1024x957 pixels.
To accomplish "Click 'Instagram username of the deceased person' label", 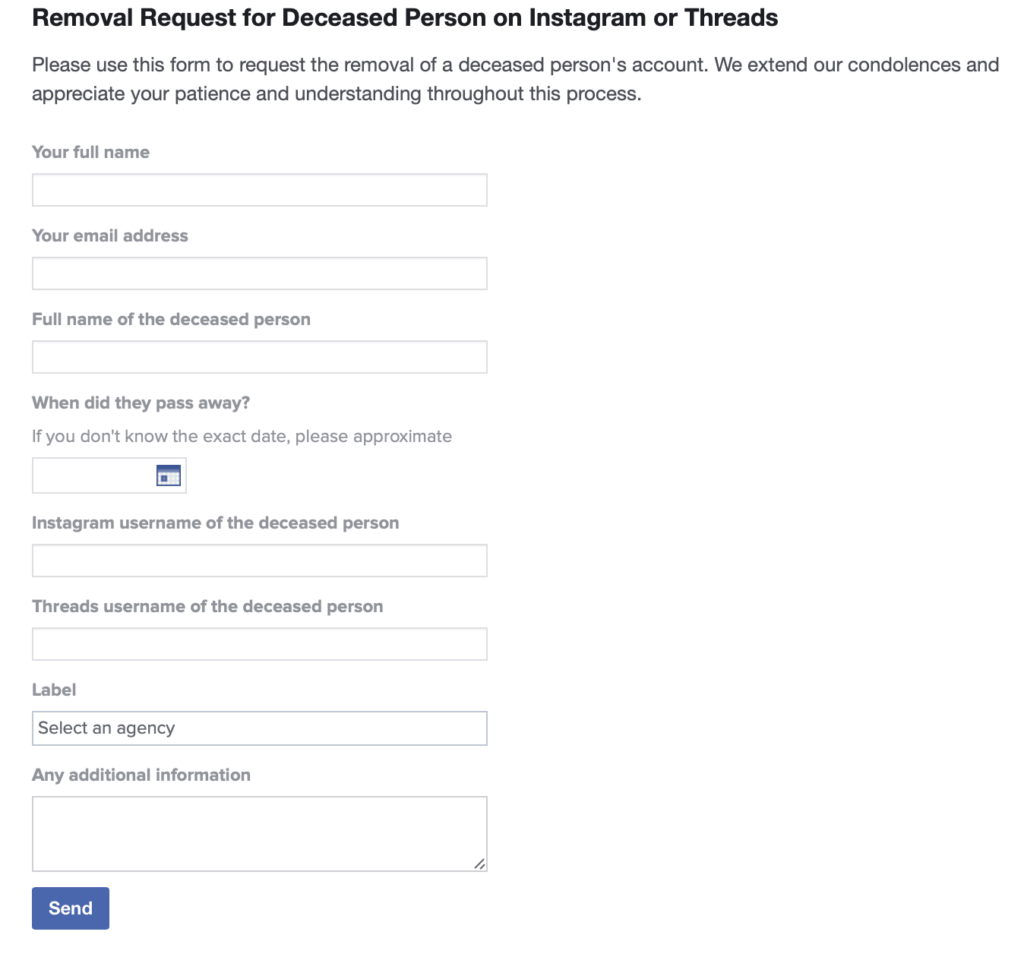I will [215, 523].
